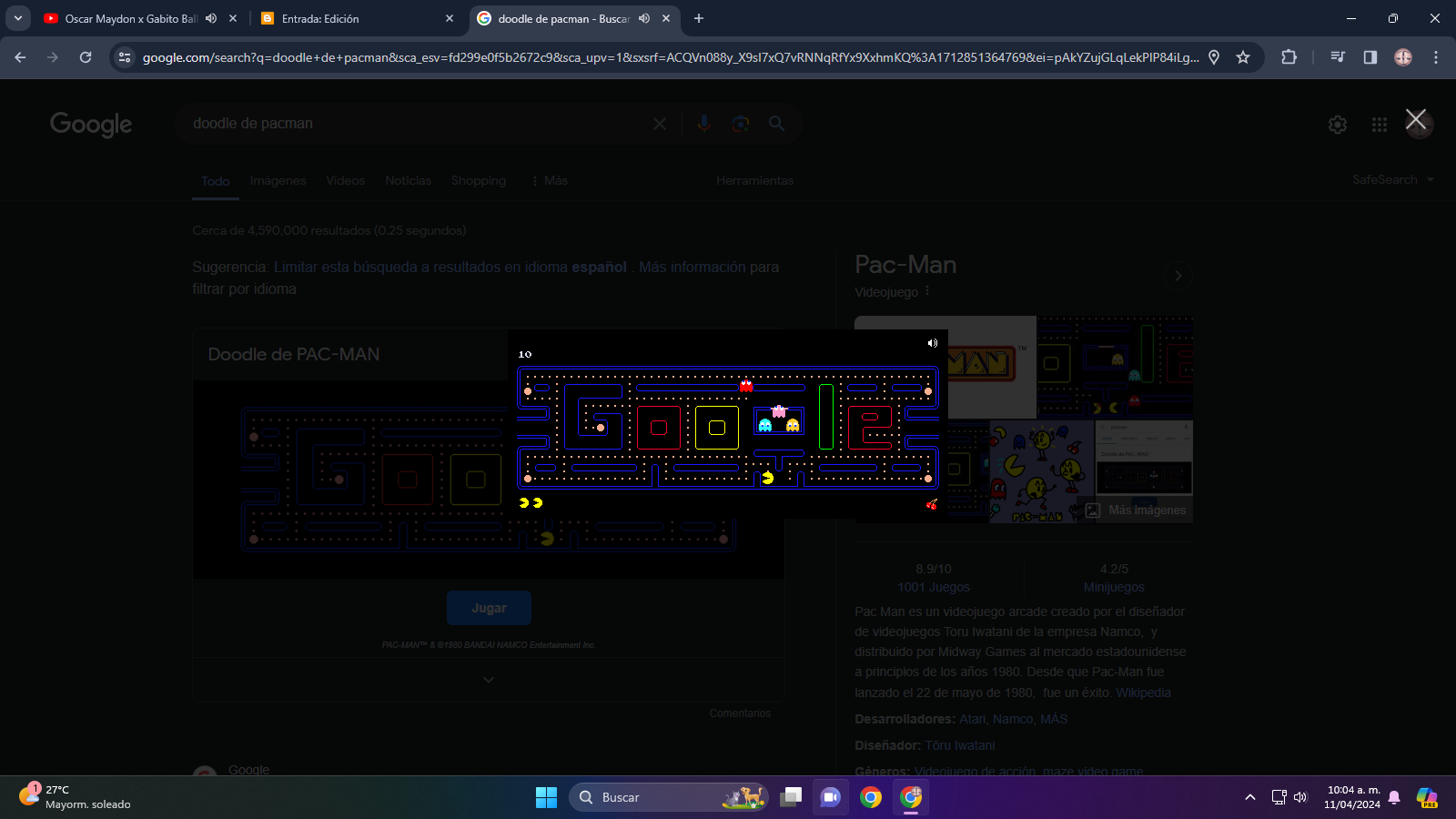The image size is (1456, 819).
Task: Open the media controls icon
Action: pos(1338,57)
